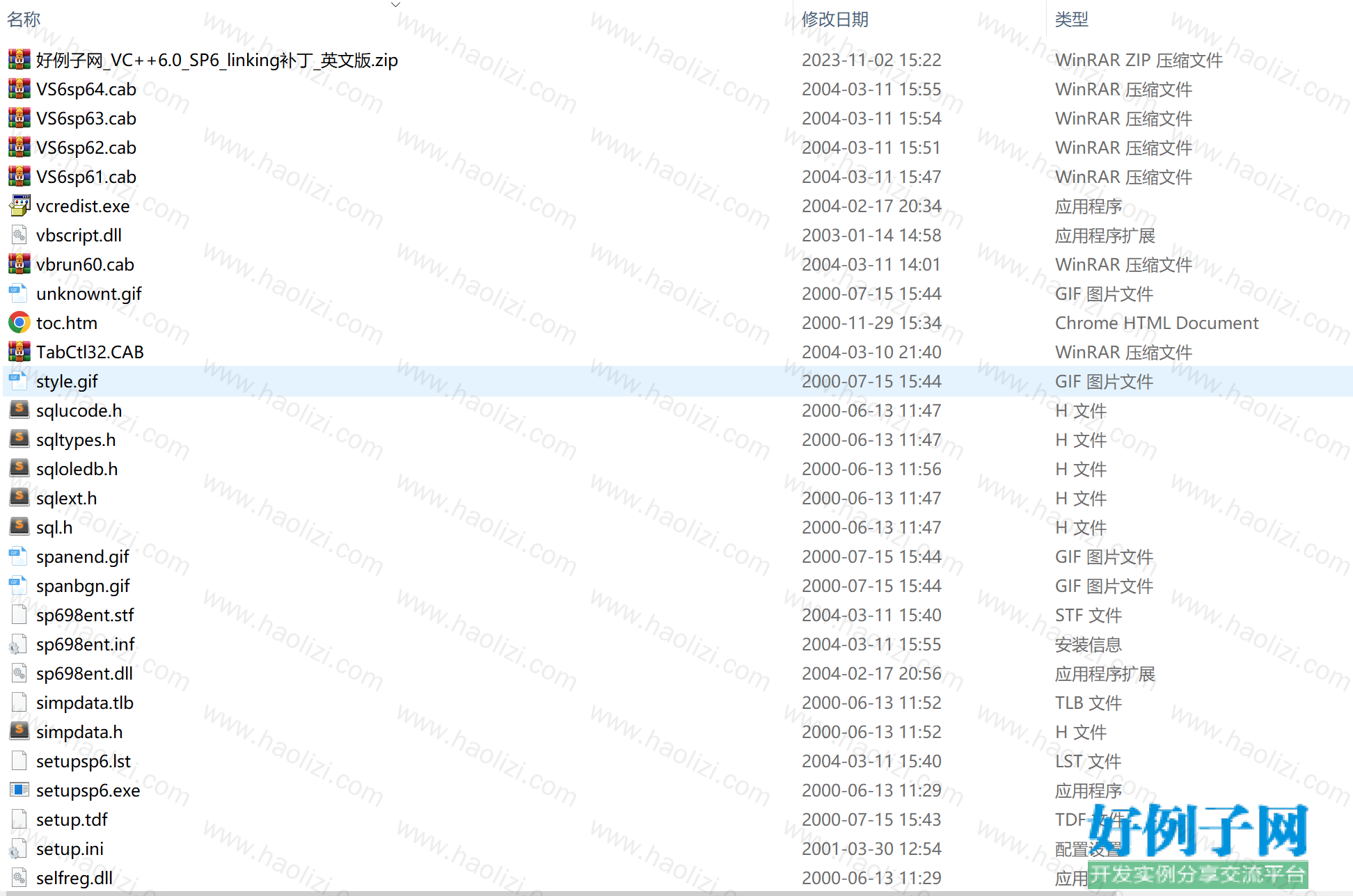
Task: Select the selfreg.dll file icon
Action: click(19, 878)
